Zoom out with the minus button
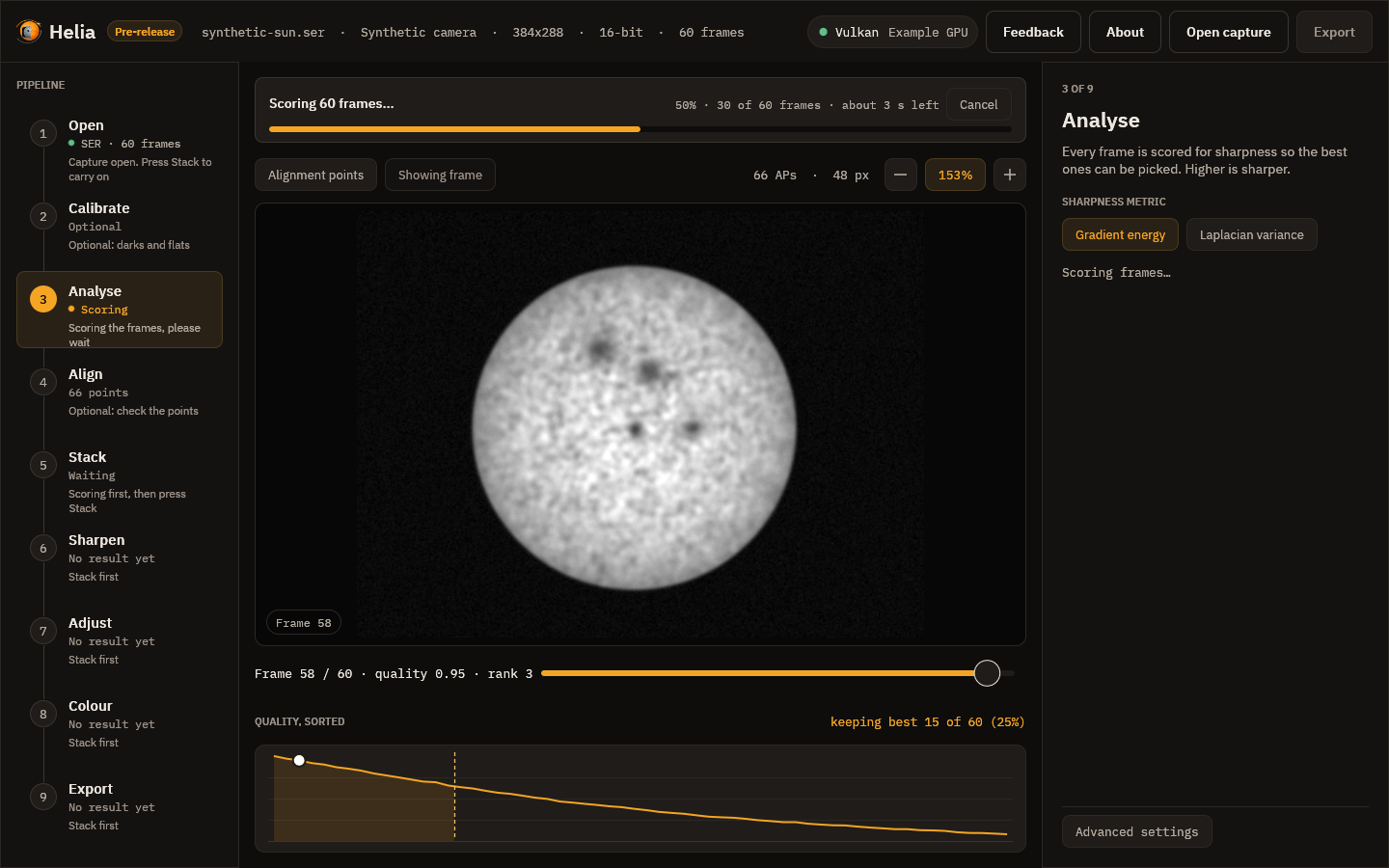 [900, 175]
